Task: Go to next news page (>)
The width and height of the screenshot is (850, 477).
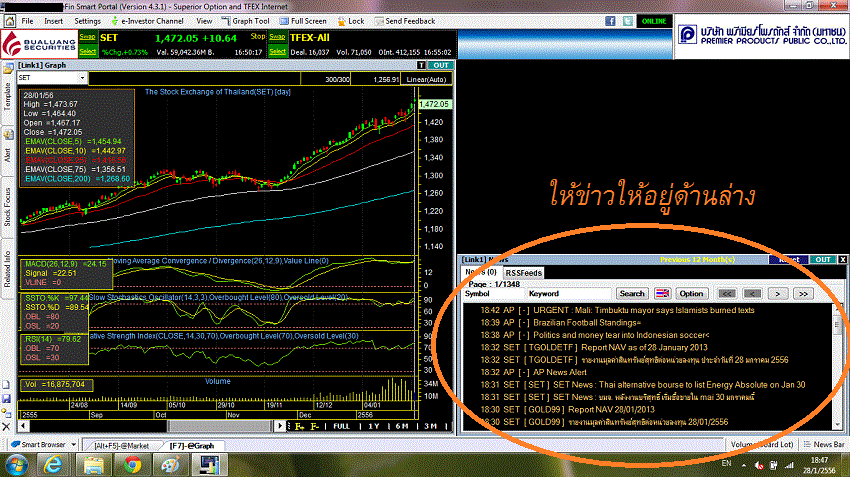Action: [777, 294]
